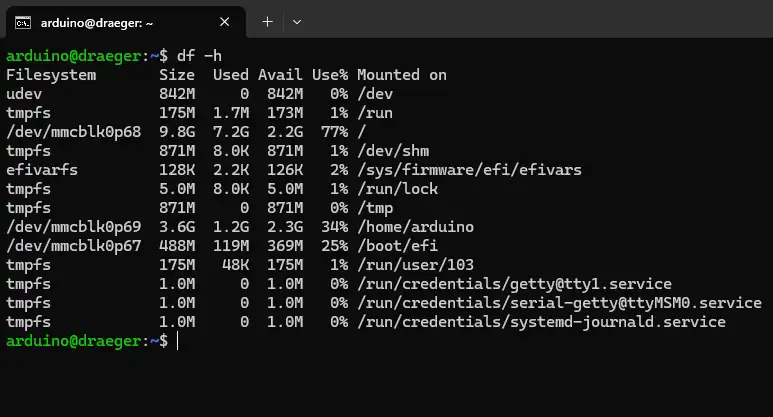773x417 pixels.
Task: Click the systemd-journald.service path
Action: [541, 322]
